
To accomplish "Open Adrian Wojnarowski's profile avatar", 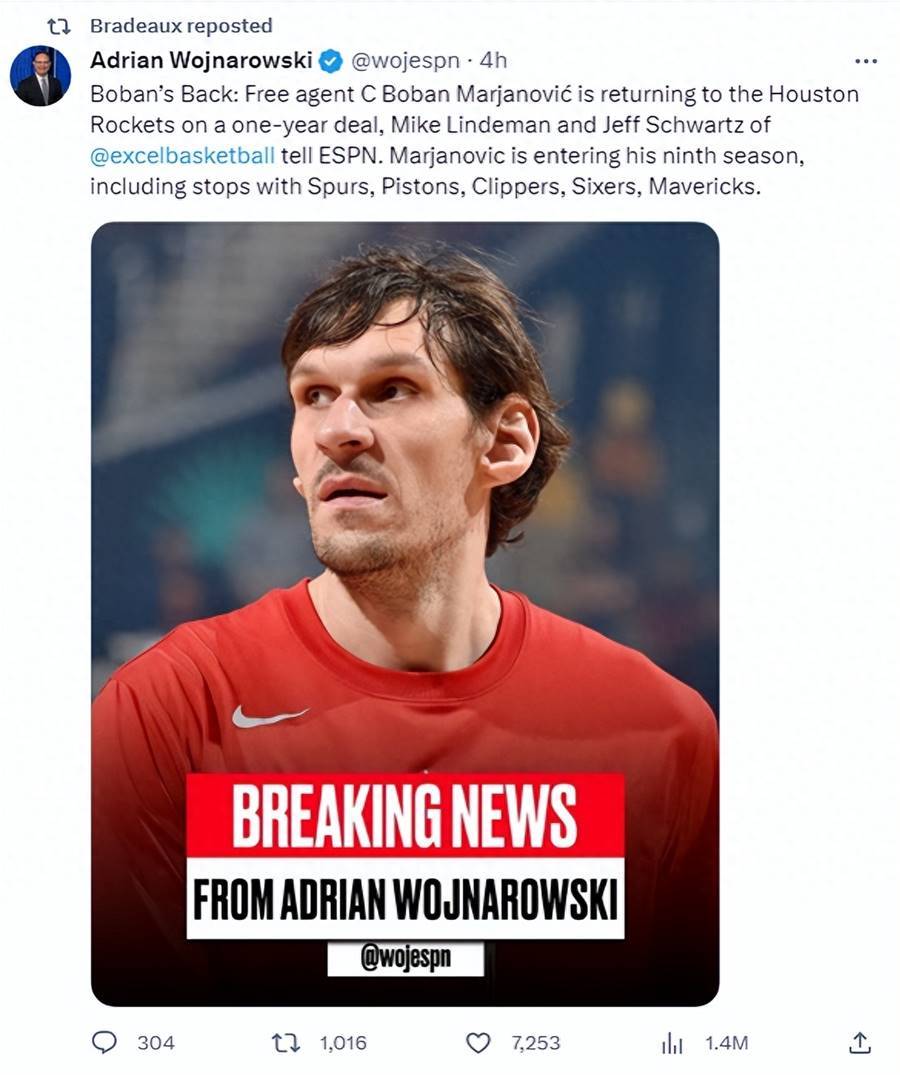I will 40,75.
